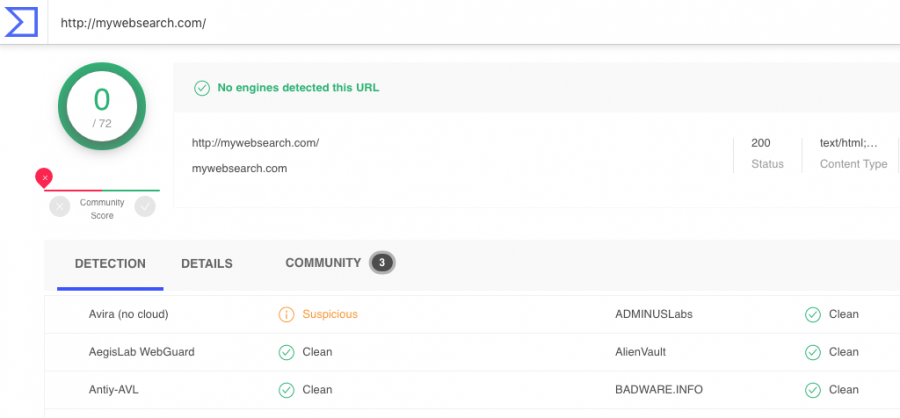
Task: Click the Clean check icon for AlienVault
Action: point(813,352)
